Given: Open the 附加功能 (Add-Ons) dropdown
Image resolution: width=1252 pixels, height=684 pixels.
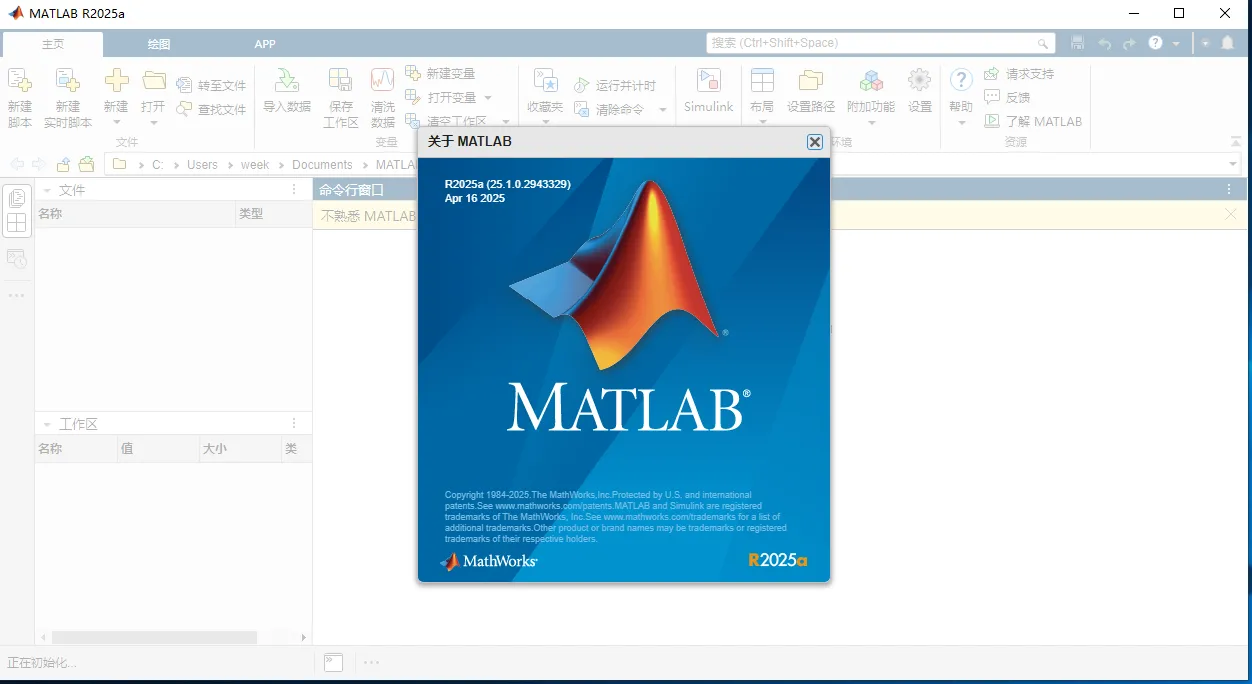Looking at the screenshot, I should tap(871, 123).
